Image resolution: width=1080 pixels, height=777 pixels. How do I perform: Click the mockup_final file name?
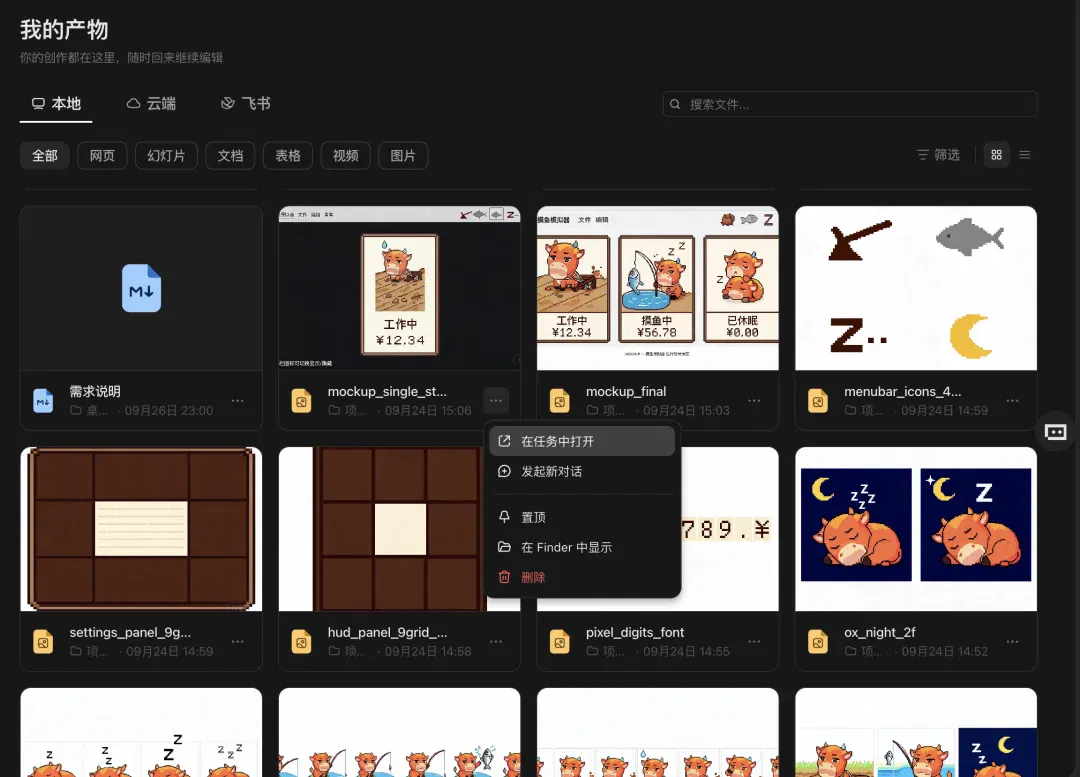tap(626, 391)
